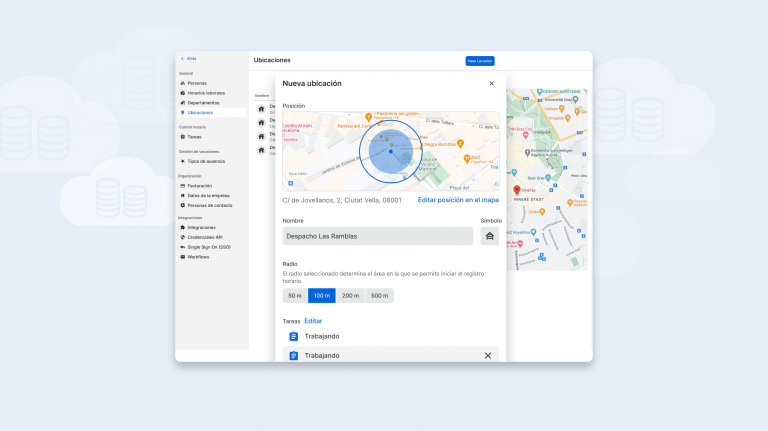Viewport: 768px width, 431px height.
Task: Remove the highlighted Trabajando task with X
Action: coord(488,356)
